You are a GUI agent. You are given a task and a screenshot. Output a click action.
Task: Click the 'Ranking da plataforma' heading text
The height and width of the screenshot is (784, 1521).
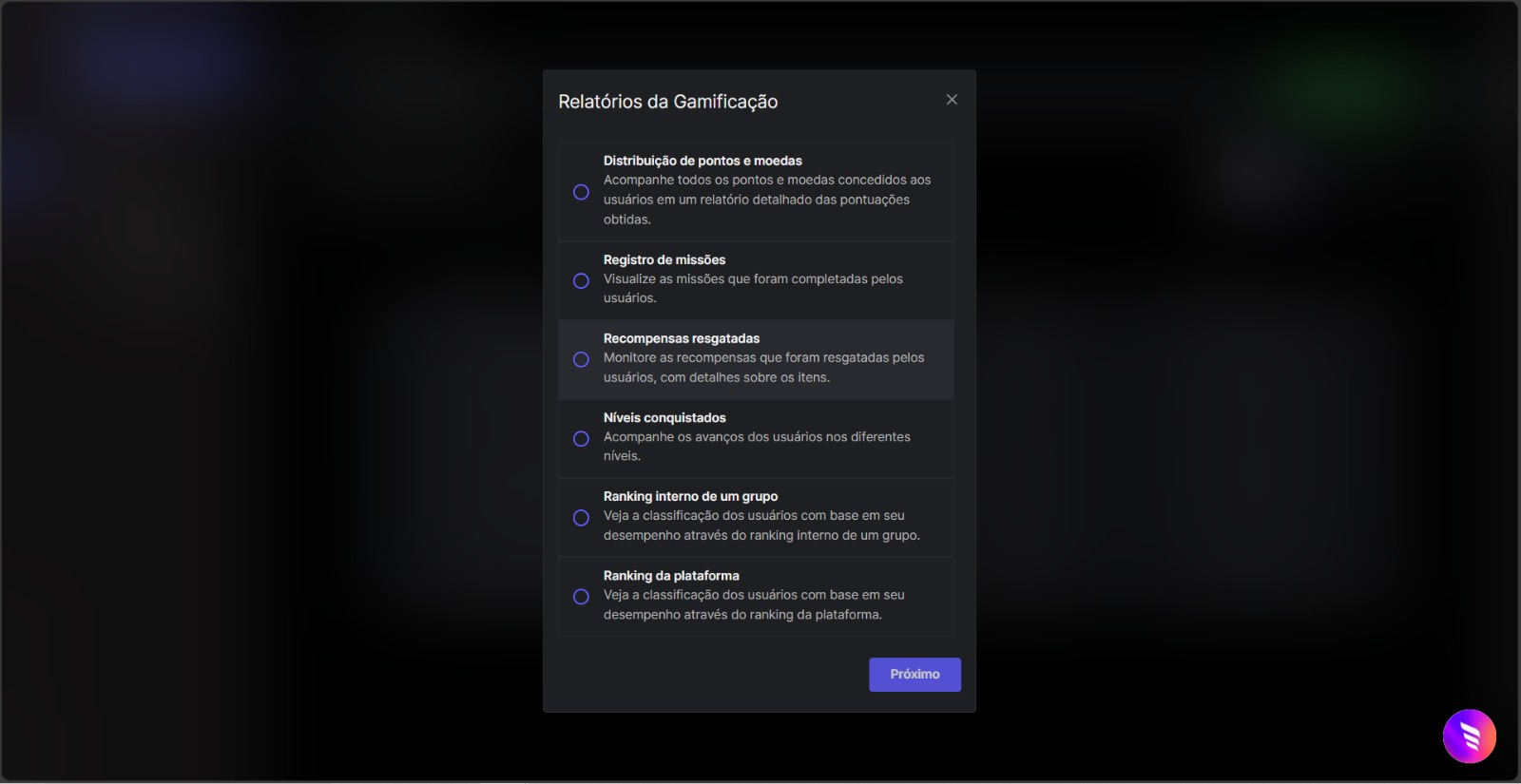pos(671,576)
